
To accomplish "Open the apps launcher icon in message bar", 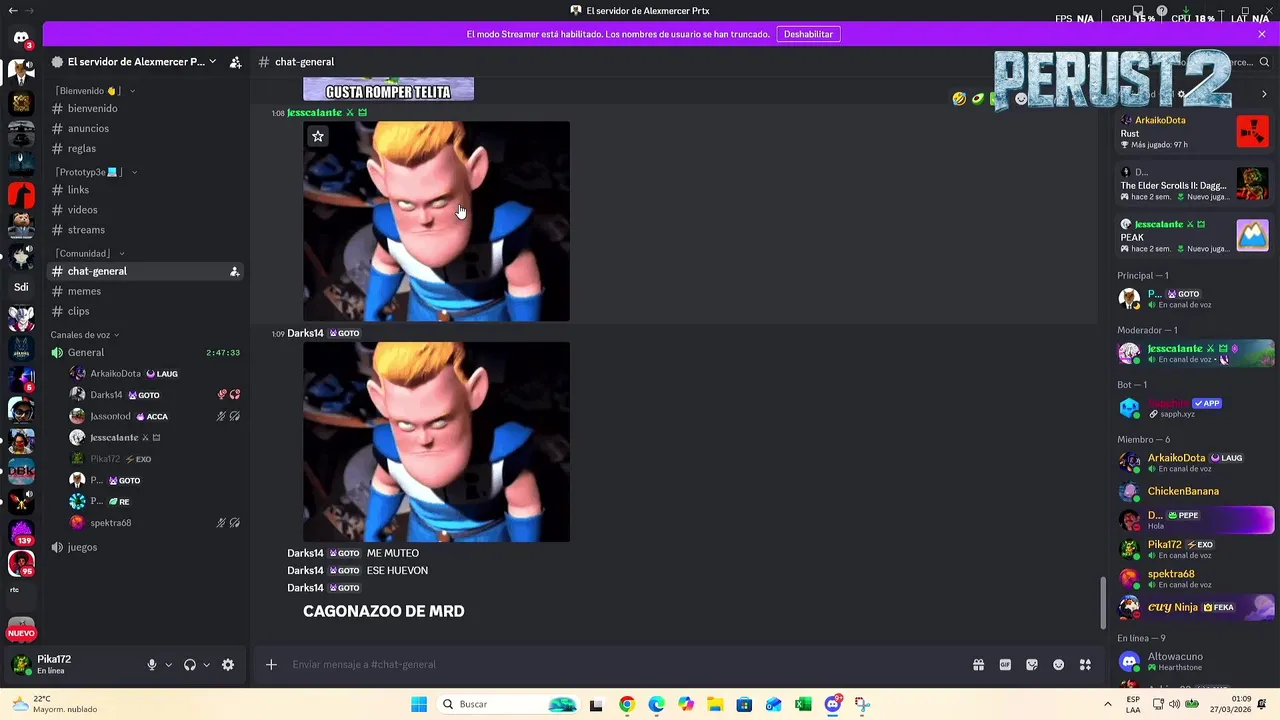I will click(1085, 665).
